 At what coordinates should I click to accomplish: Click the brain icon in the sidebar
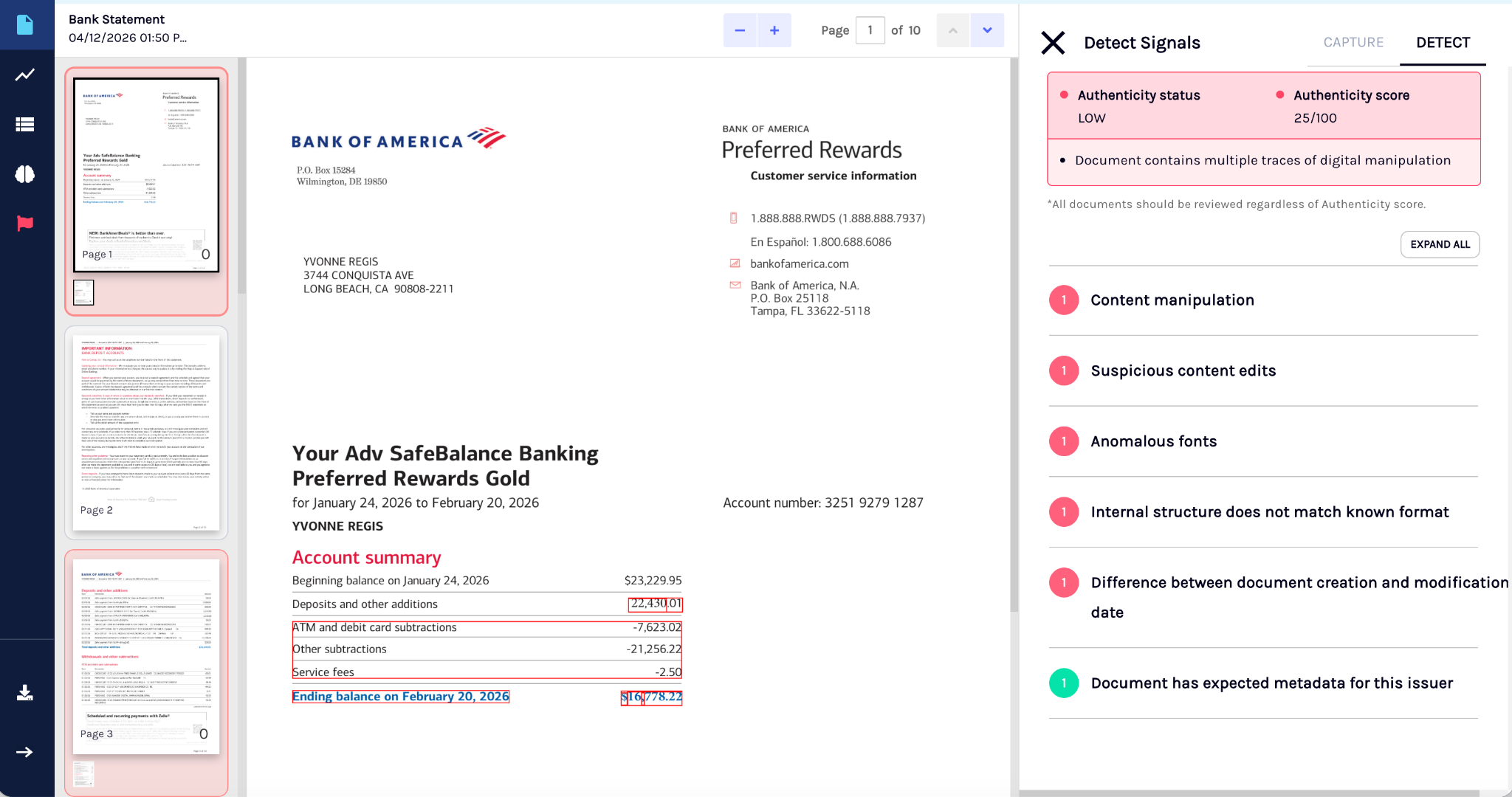(x=25, y=174)
